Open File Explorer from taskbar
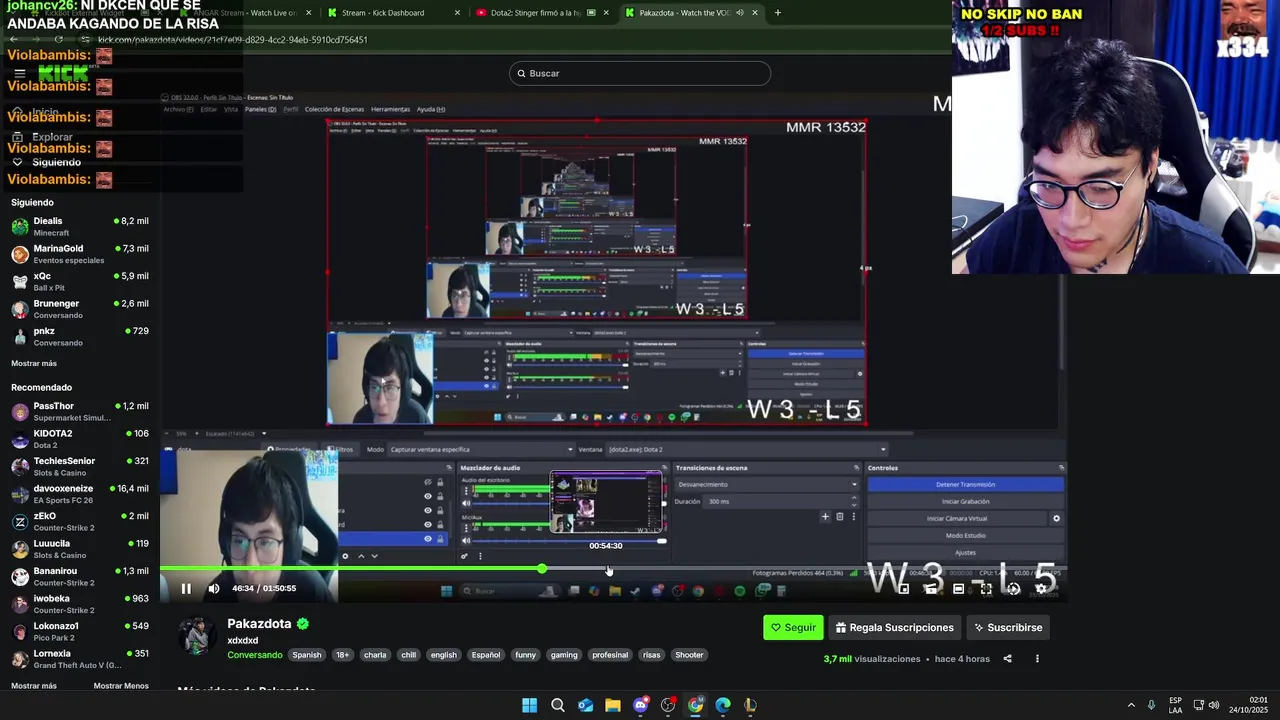 coord(613,705)
